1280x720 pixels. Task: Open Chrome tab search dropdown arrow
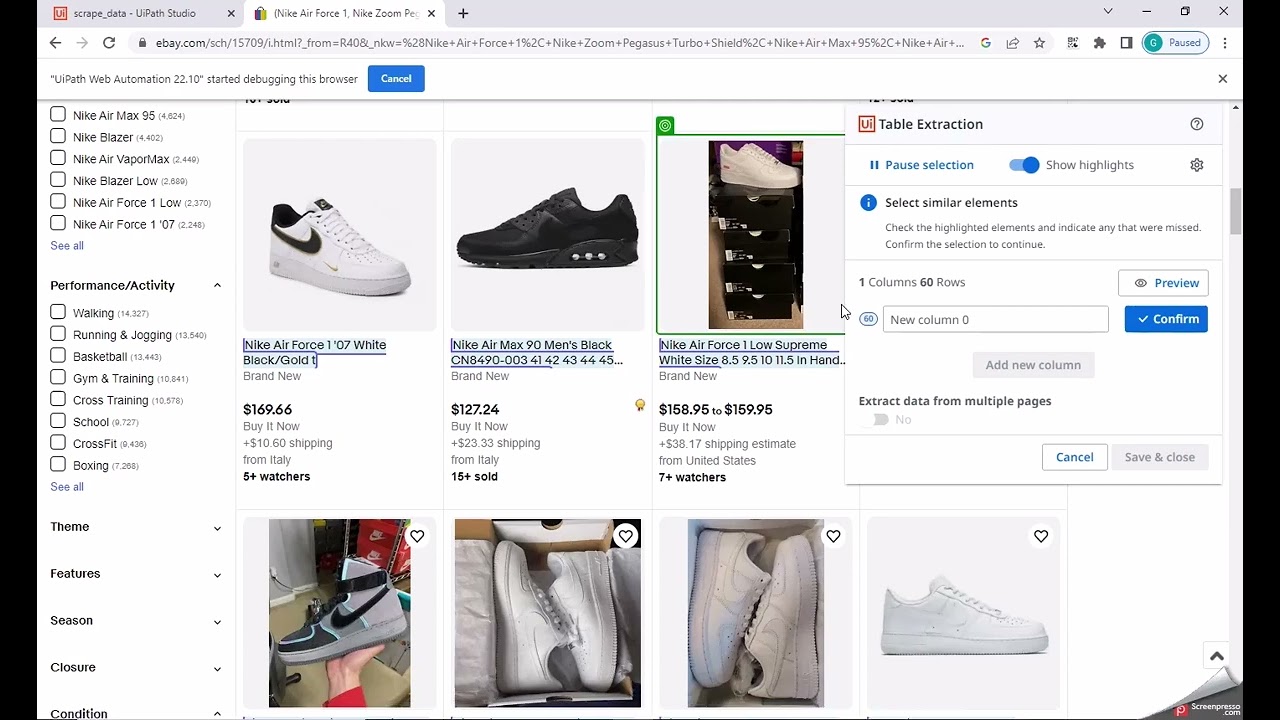(1108, 12)
